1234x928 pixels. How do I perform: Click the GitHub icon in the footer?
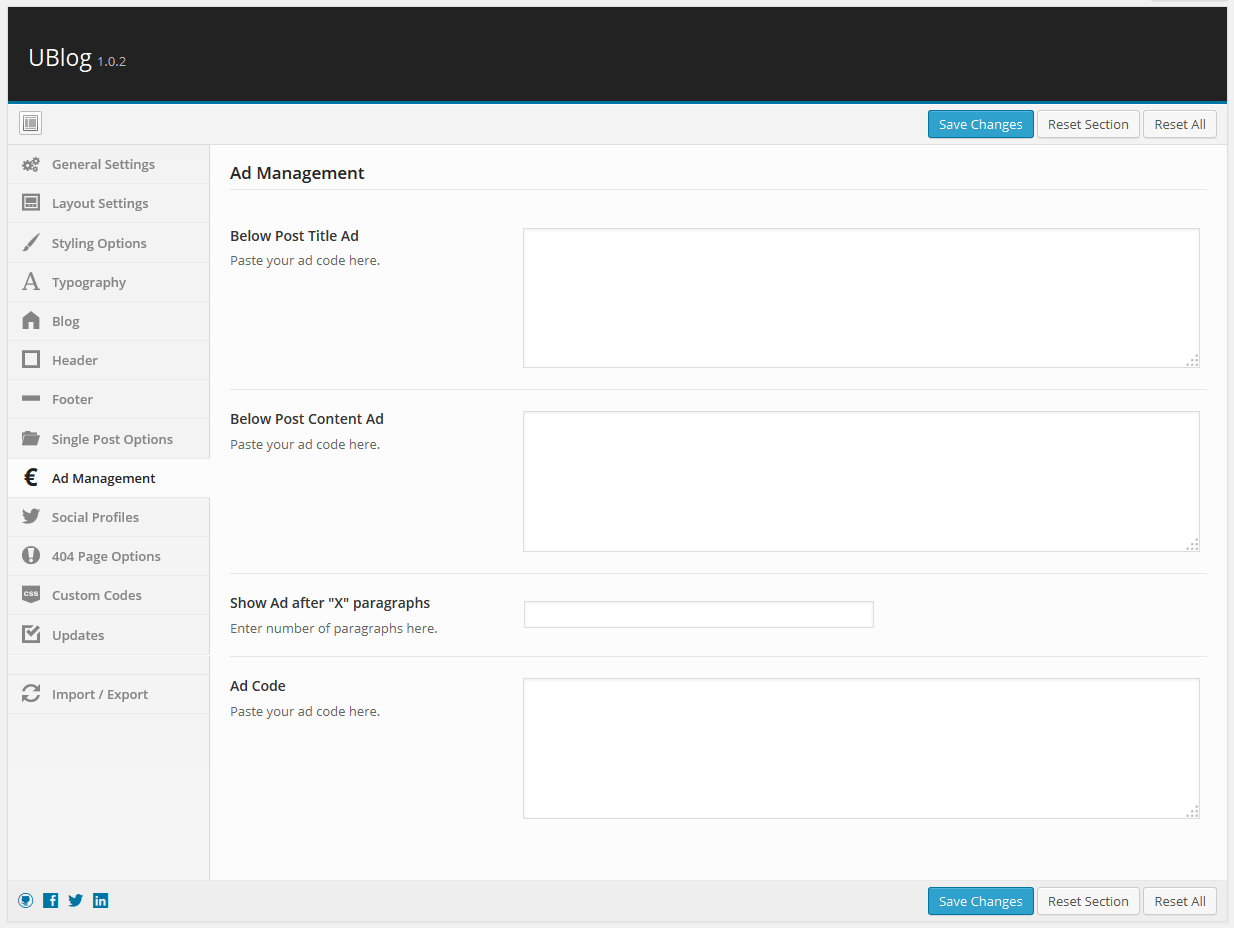pyautogui.click(x=26, y=901)
